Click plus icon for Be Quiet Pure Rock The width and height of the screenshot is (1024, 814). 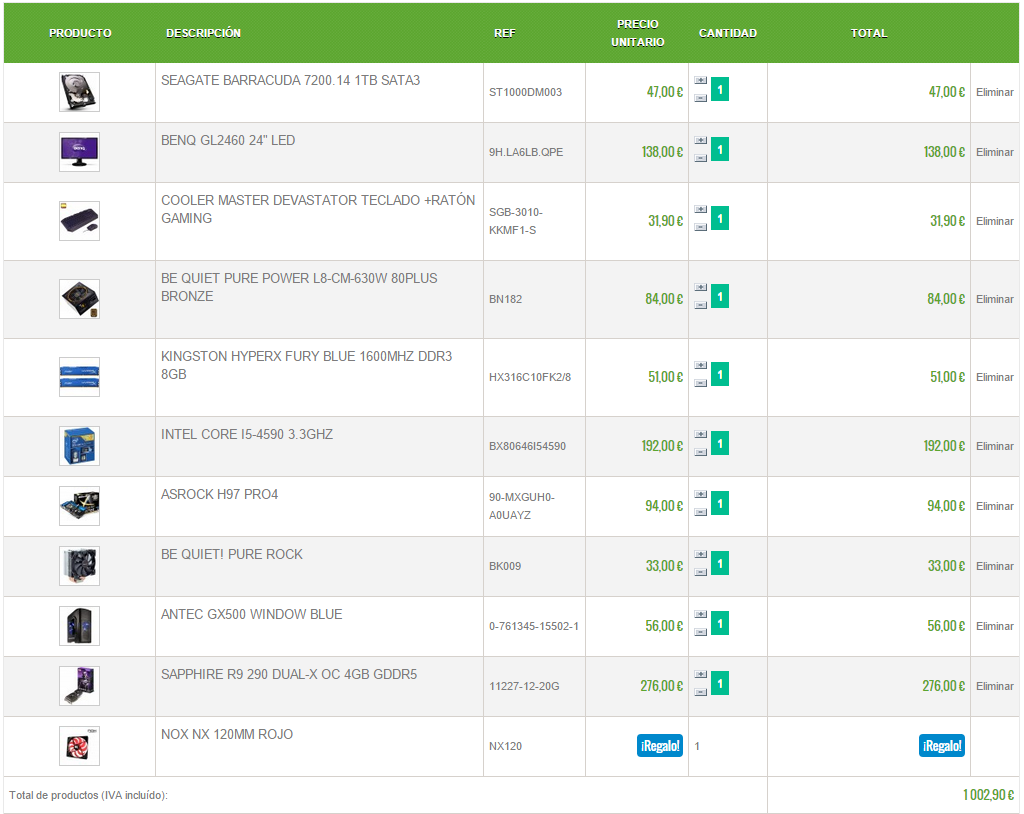(700, 555)
